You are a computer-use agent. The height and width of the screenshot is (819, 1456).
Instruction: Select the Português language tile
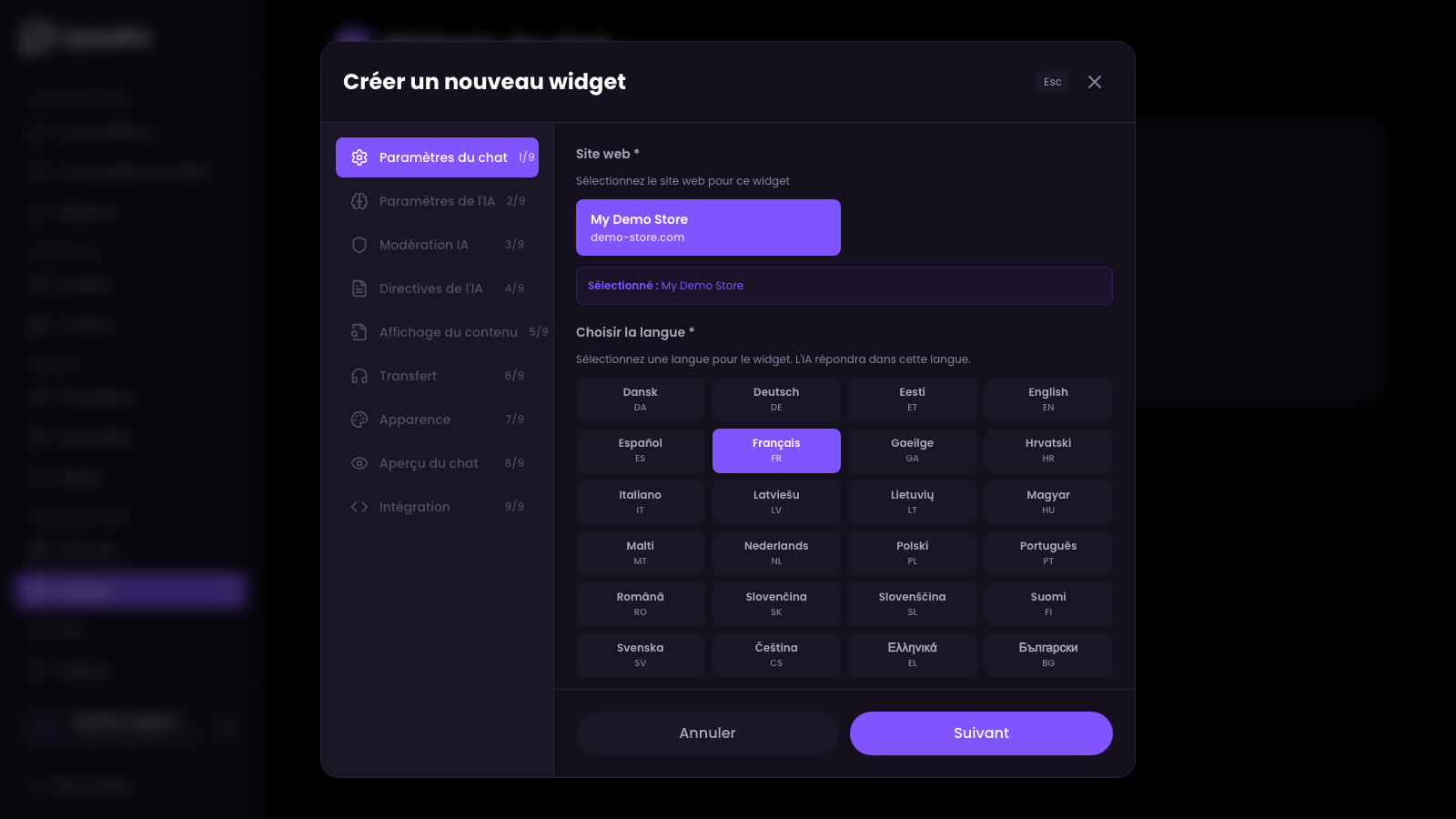(x=1048, y=553)
